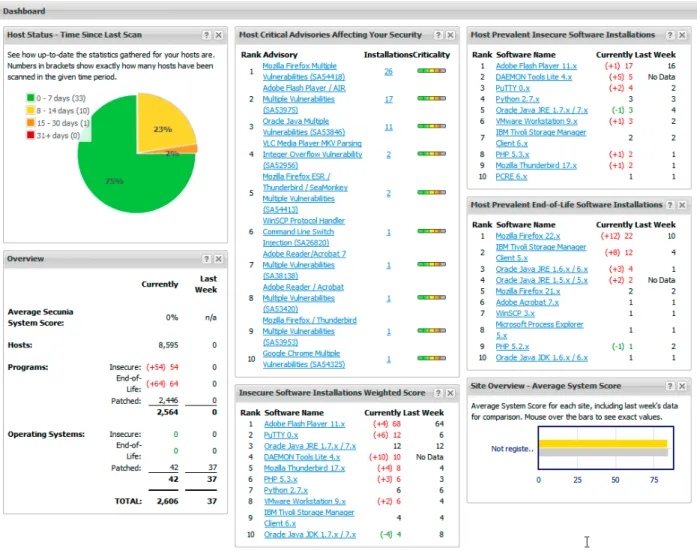Open help for Most Prevalent Insecure Software panel
Image resolution: width=697 pixels, height=551 pixels.
pos(670,35)
